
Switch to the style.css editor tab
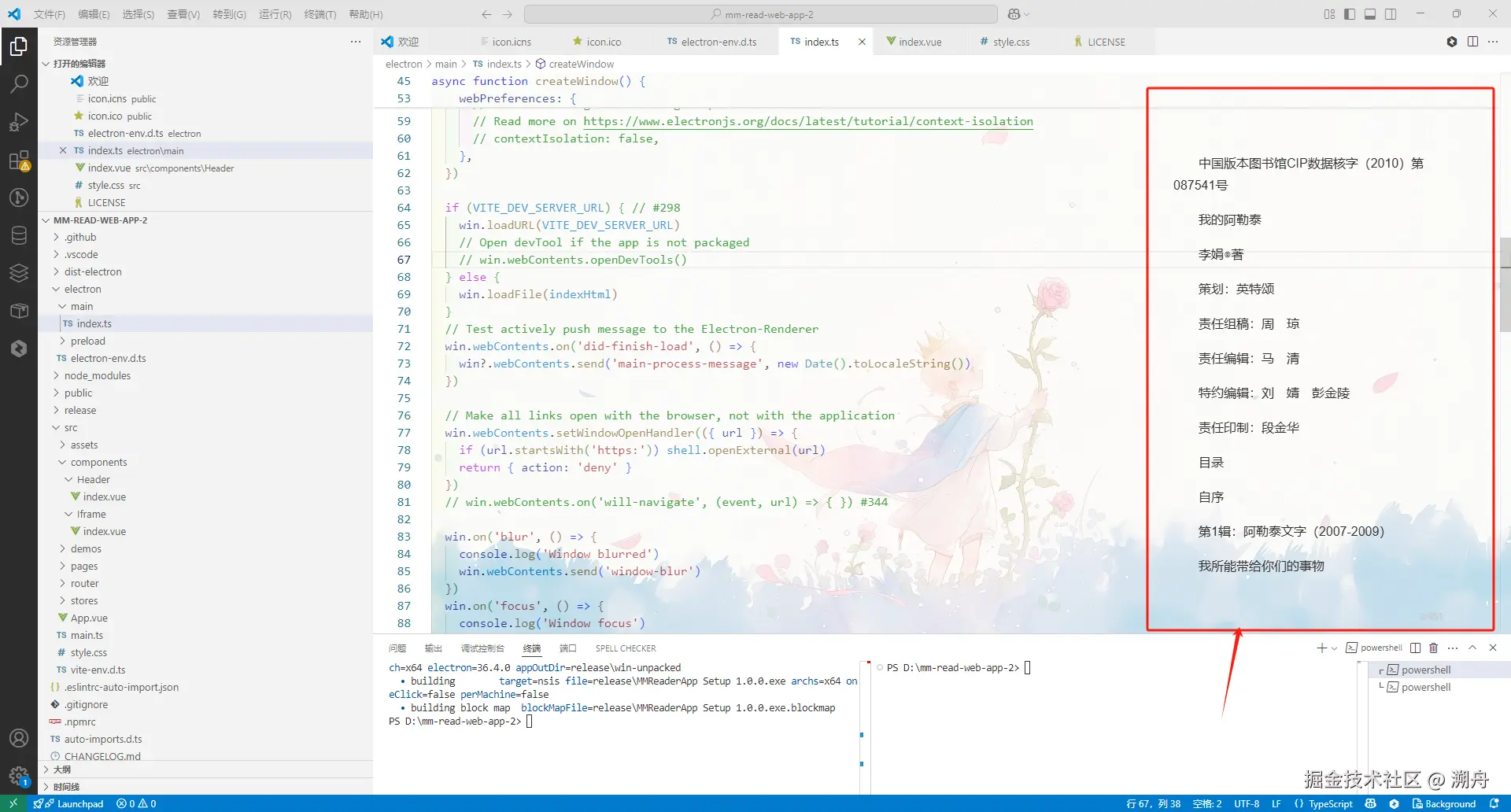tap(1010, 42)
